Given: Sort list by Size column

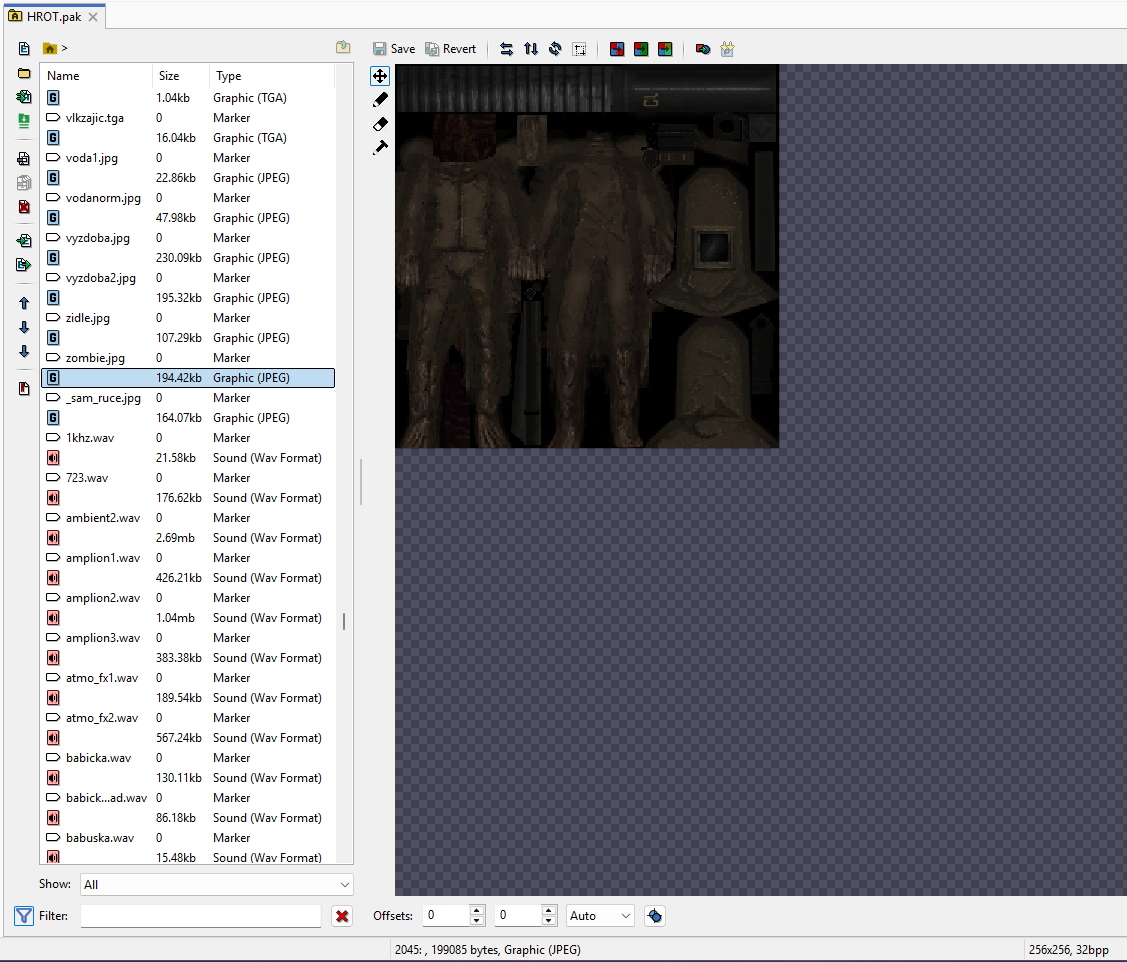Looking at the screenshot, I should click(x=180, y=75).
